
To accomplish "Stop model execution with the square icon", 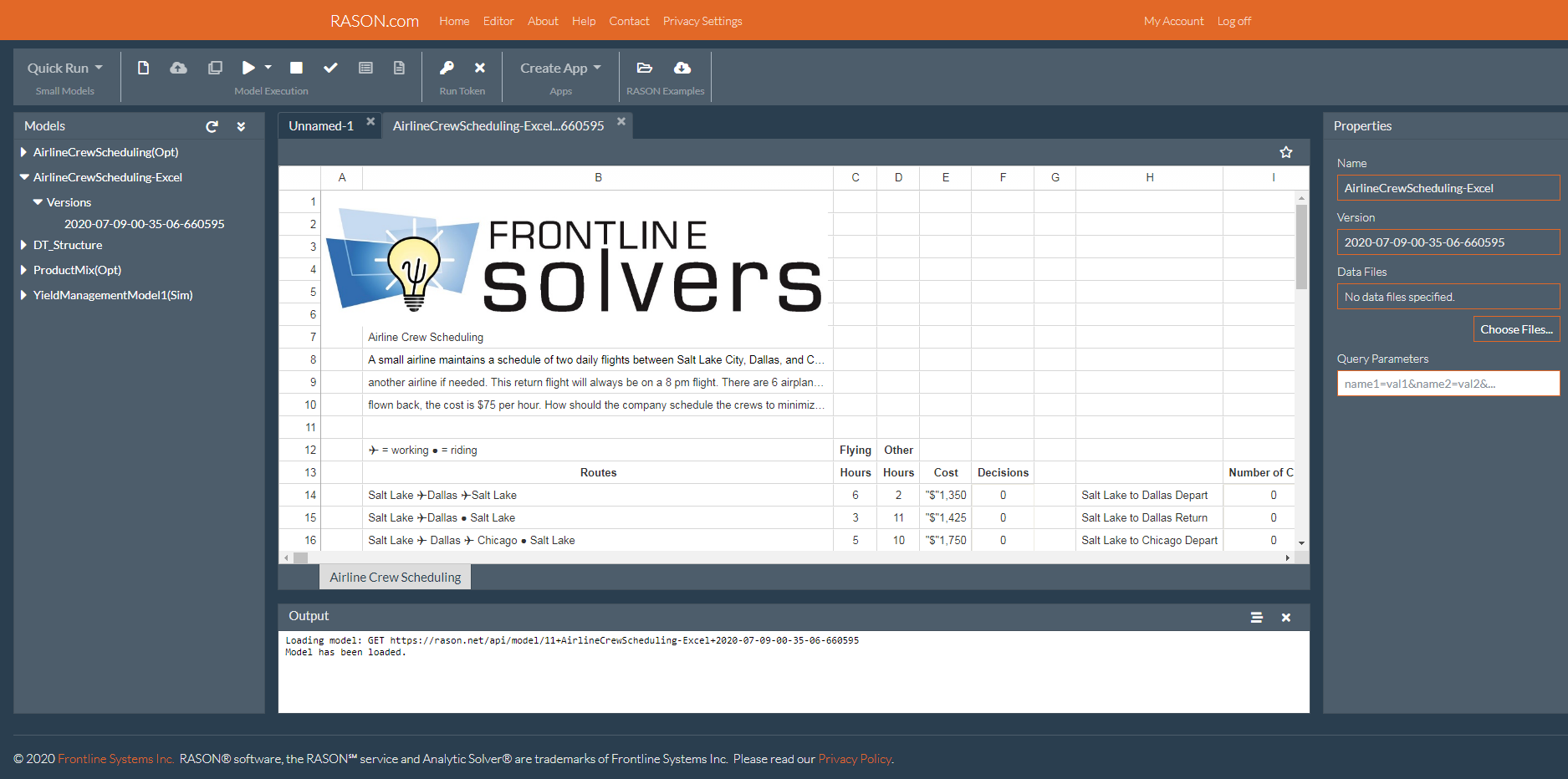I will pos(296,68).
